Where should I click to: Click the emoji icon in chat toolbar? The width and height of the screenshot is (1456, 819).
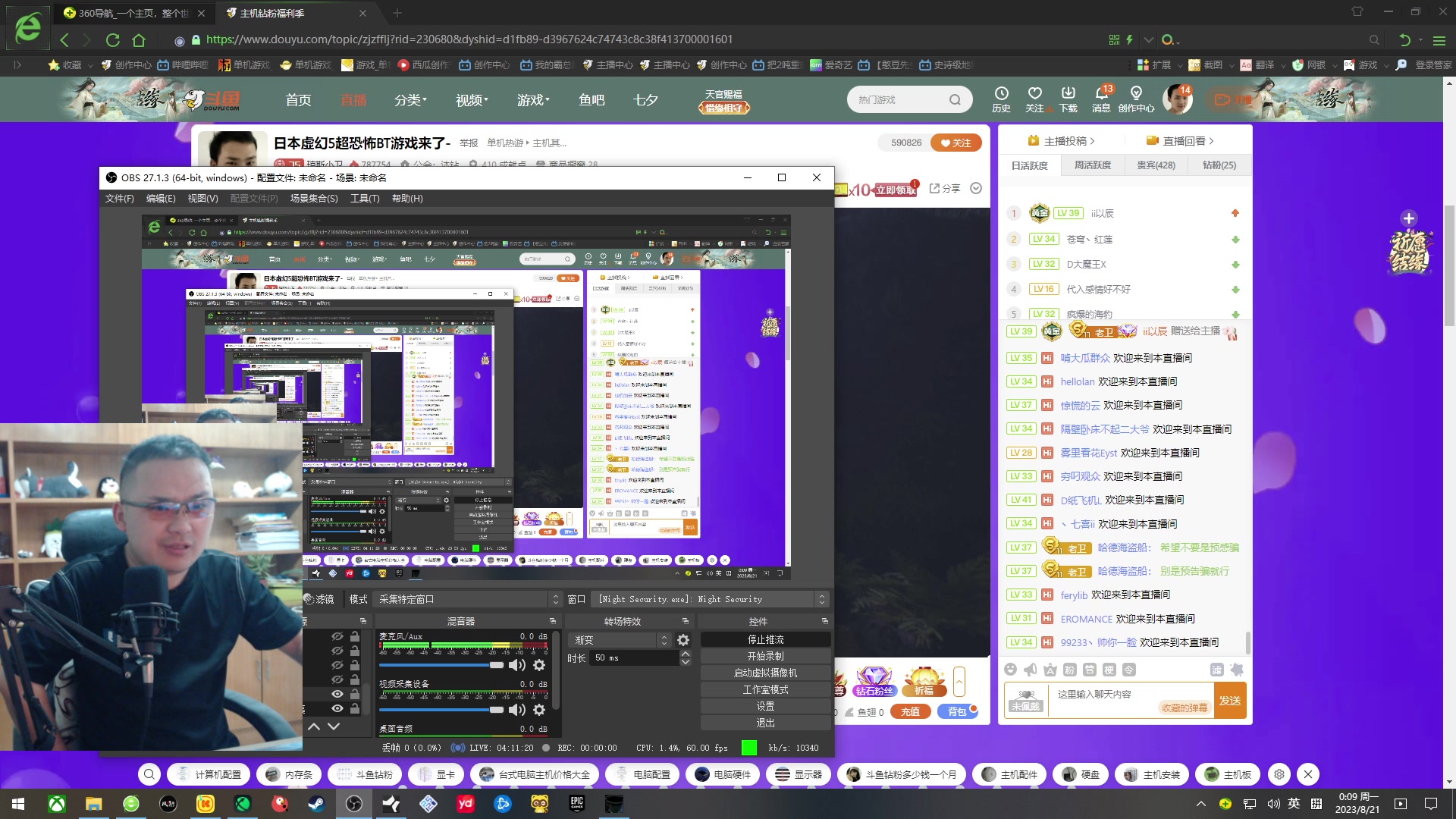(x=1010, y=670)
